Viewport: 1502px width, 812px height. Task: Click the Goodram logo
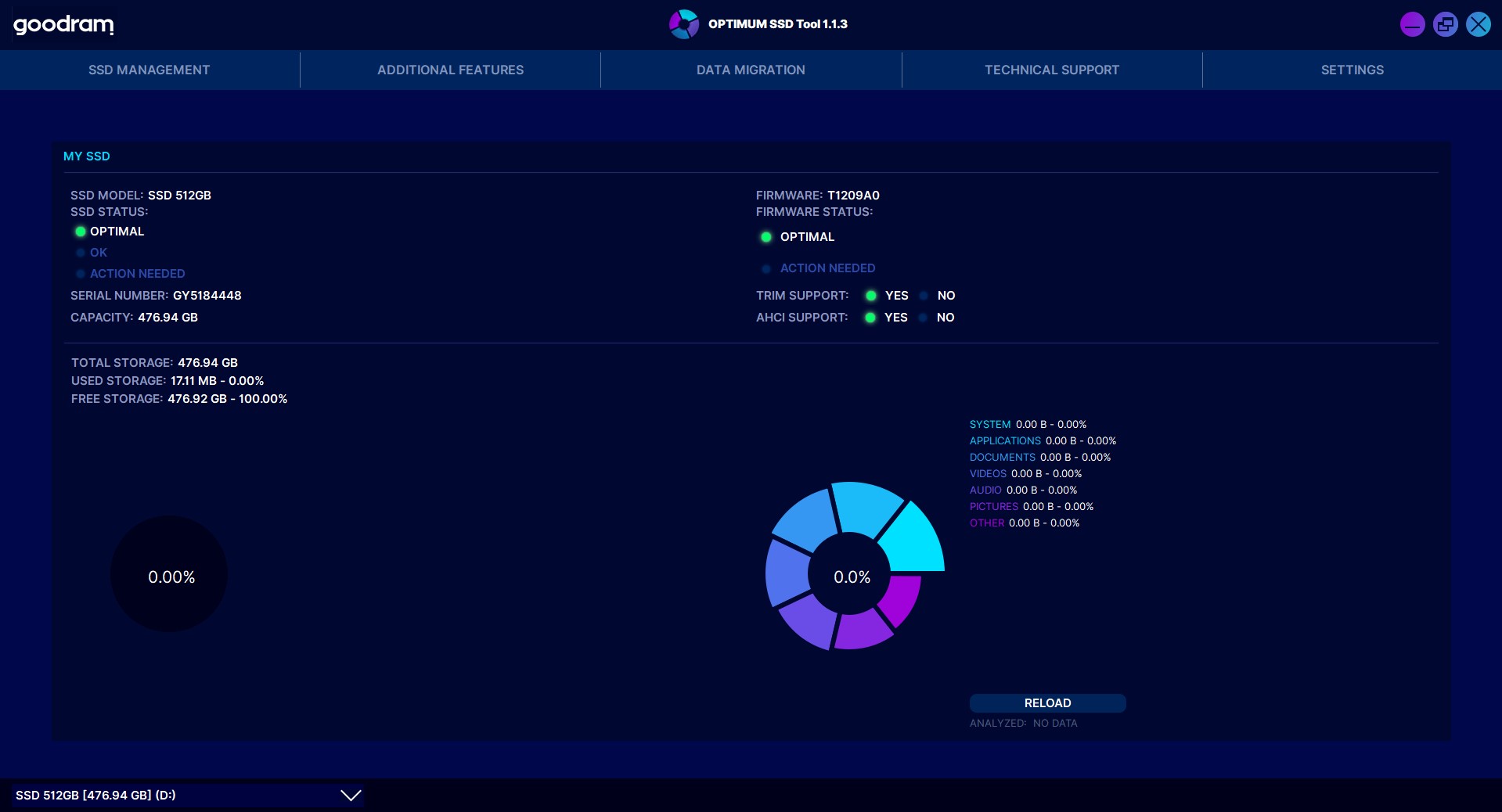coord(63,25)
